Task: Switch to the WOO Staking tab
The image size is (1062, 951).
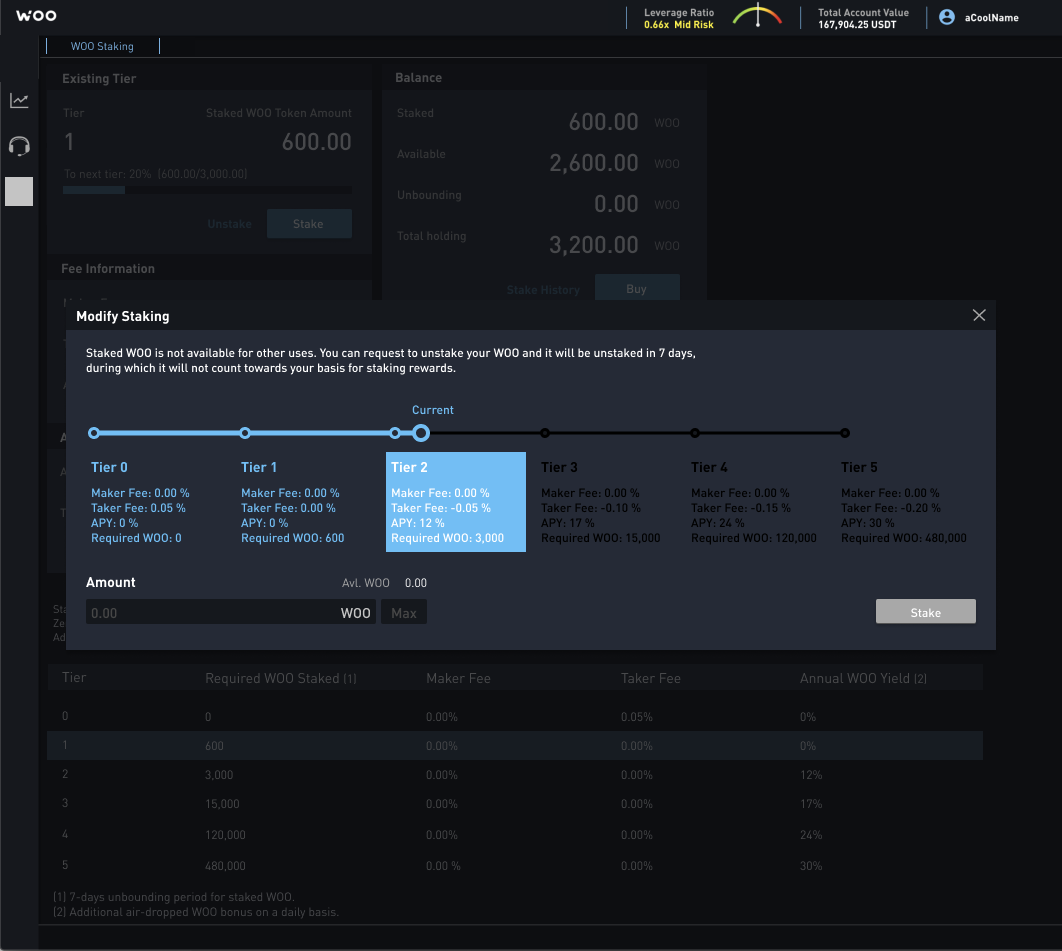Action: tap(102, 46)
